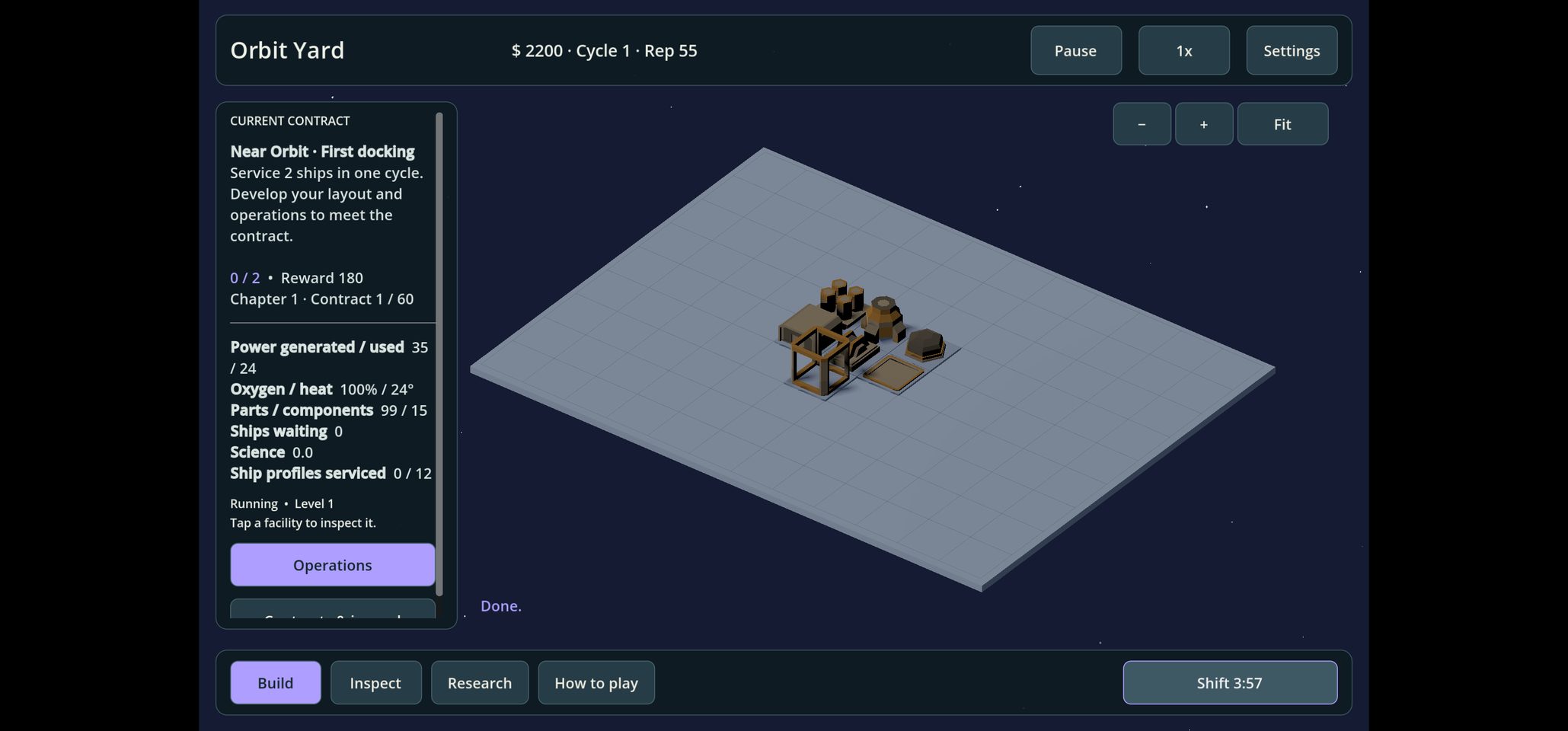Open the Settings menu
This screenshot has width=1568, height=731.
pyautogui.click(x=1292, y=50)
